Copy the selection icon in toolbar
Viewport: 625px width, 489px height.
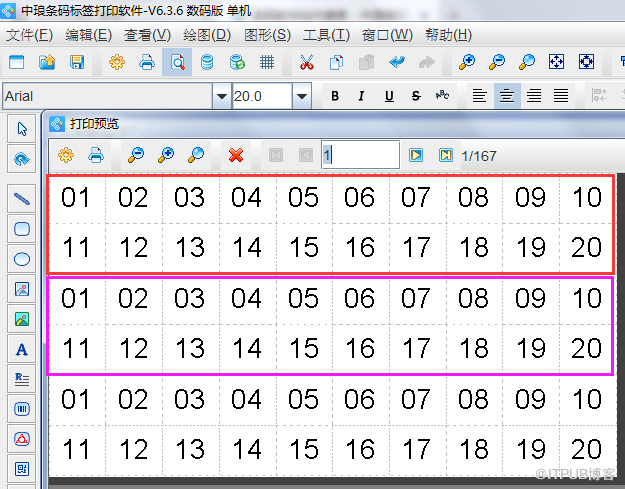[x=336, y=62]
